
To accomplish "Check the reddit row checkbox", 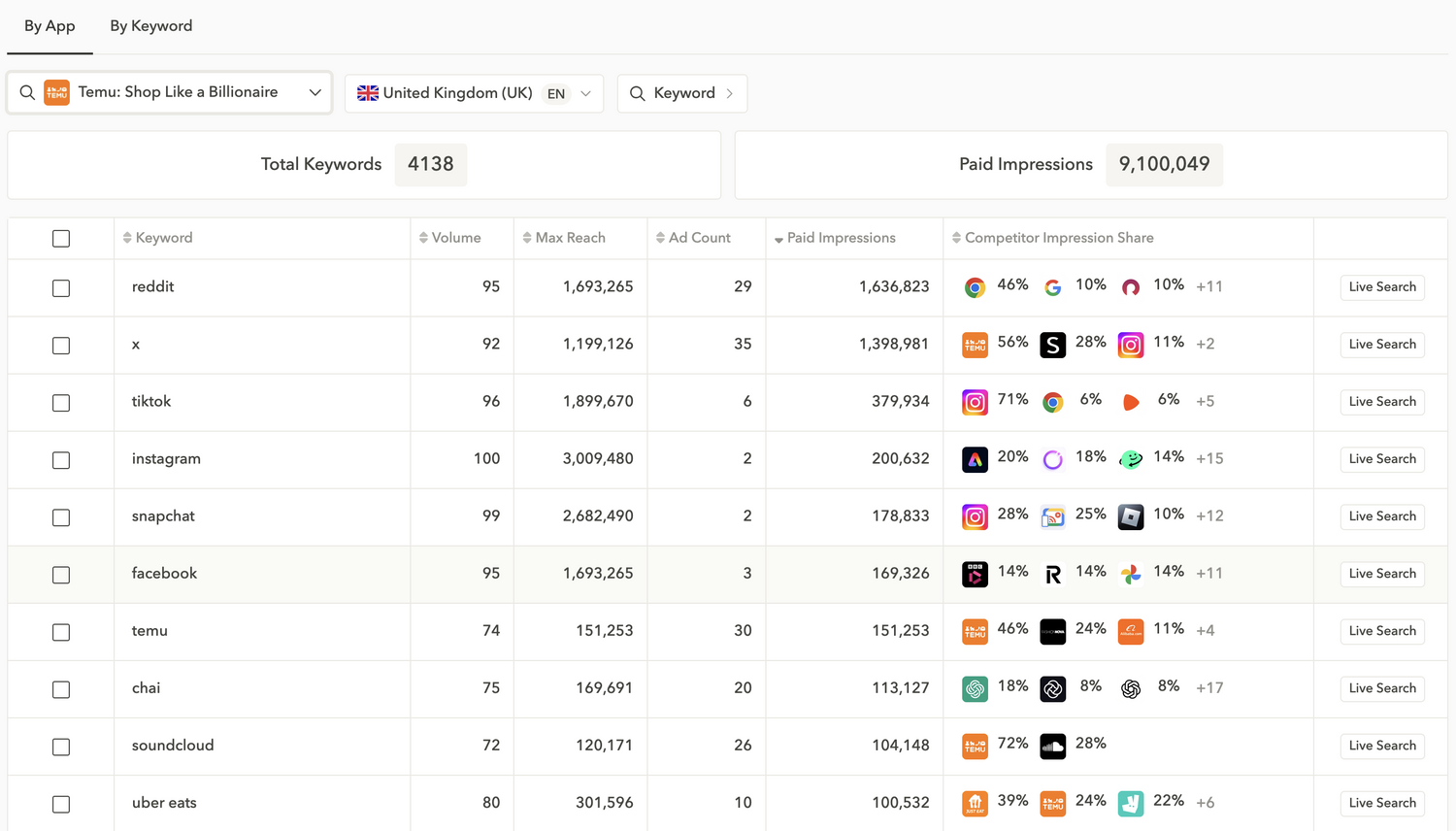I will [61, 288].
